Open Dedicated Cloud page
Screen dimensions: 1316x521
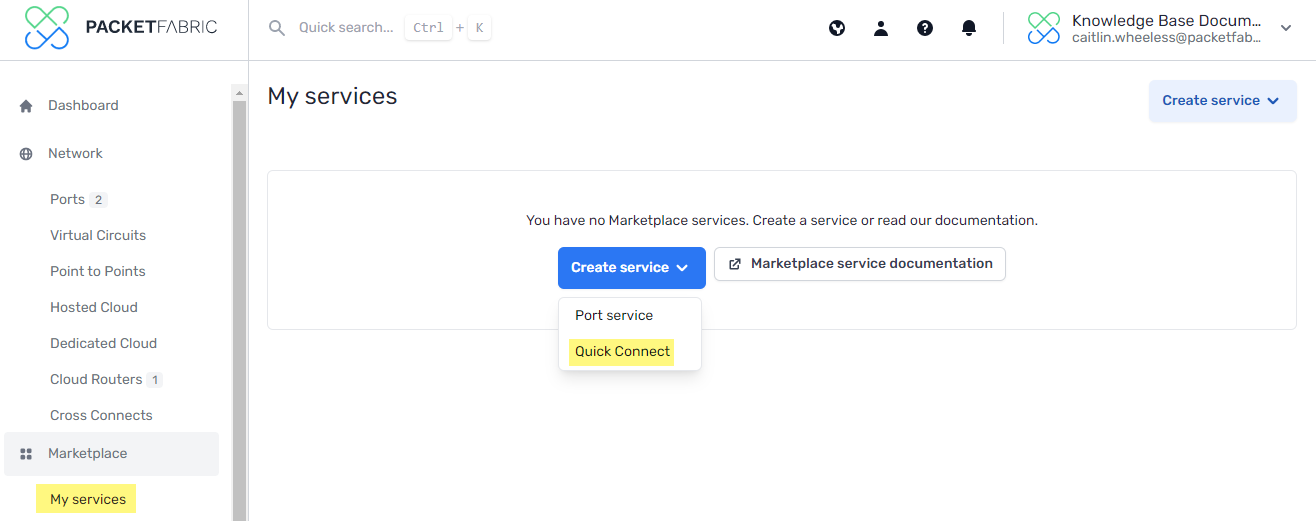tap(103, 344)
